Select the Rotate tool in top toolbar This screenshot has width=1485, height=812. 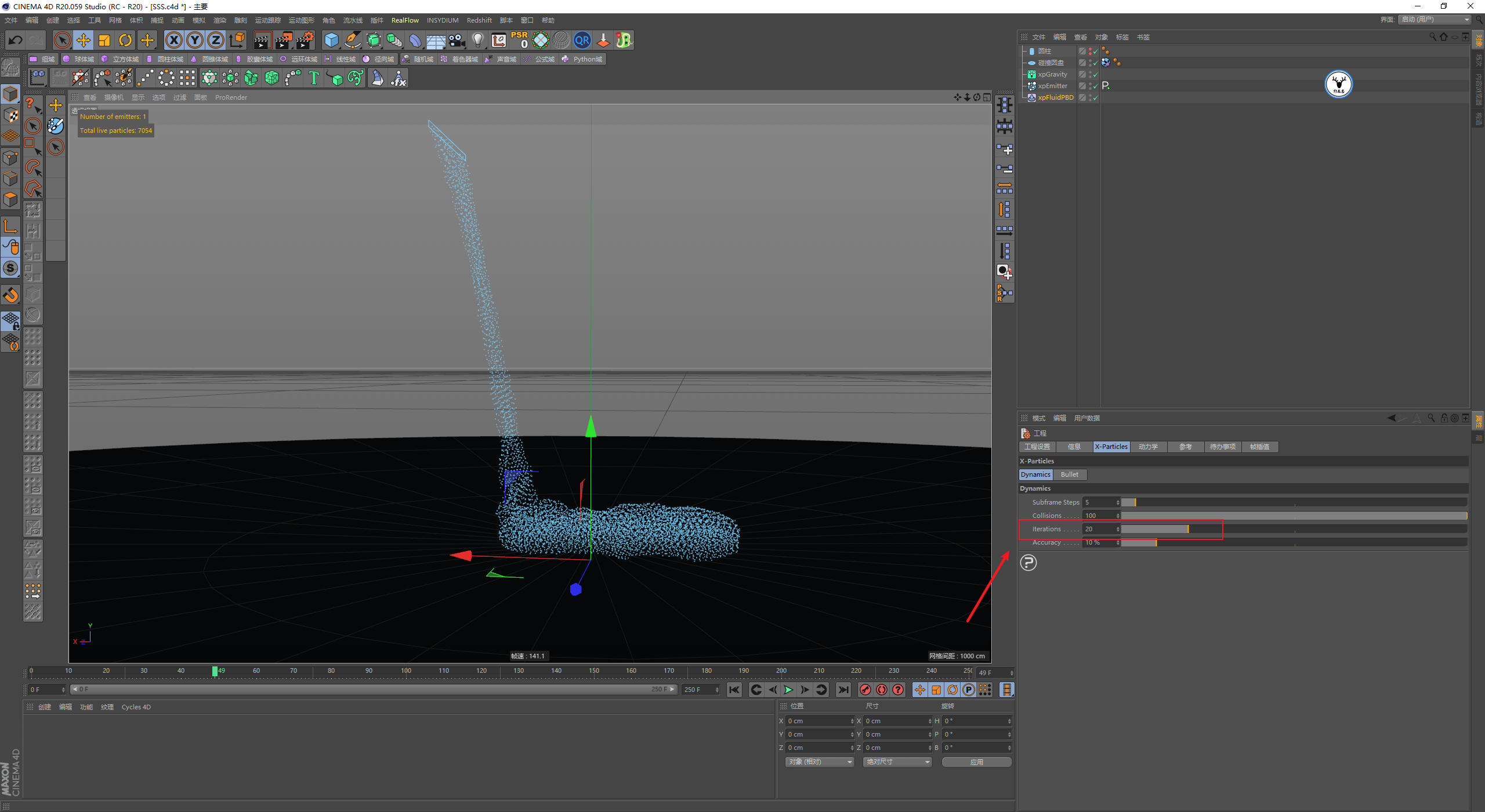125,40
